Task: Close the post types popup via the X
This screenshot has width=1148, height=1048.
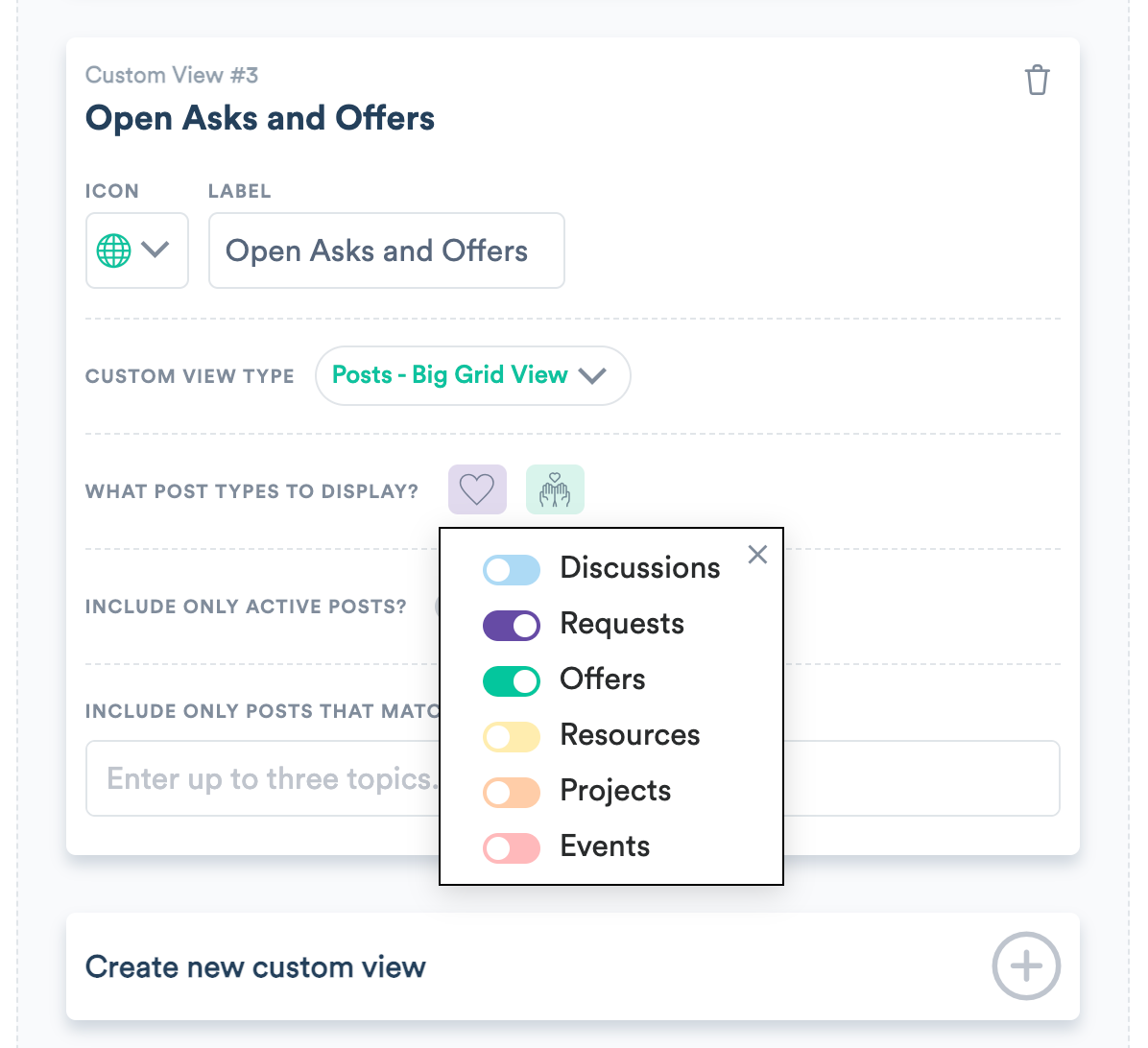Action: click(757, 554)
